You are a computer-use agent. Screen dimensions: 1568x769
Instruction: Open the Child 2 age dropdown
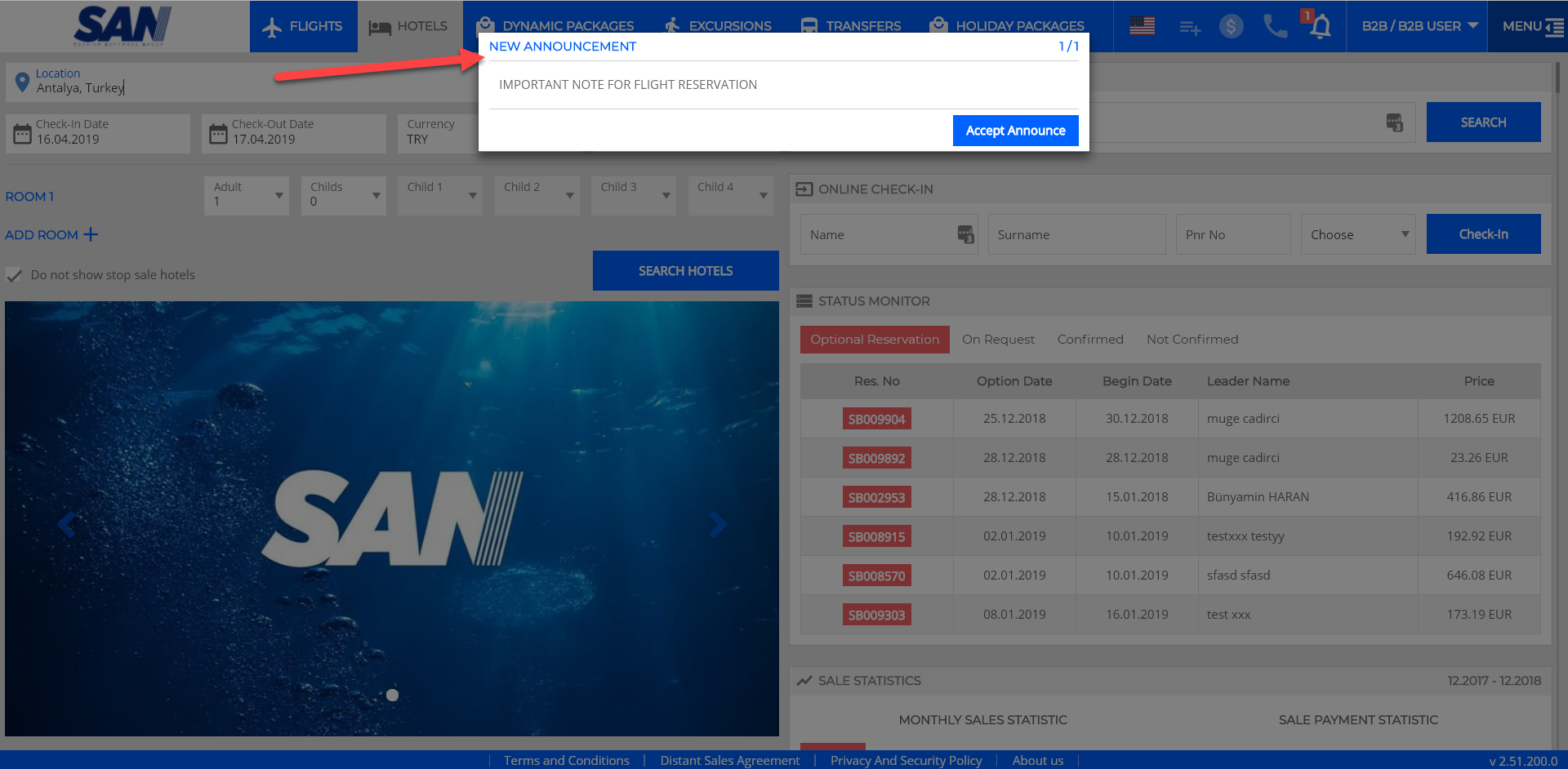(537, 196)
